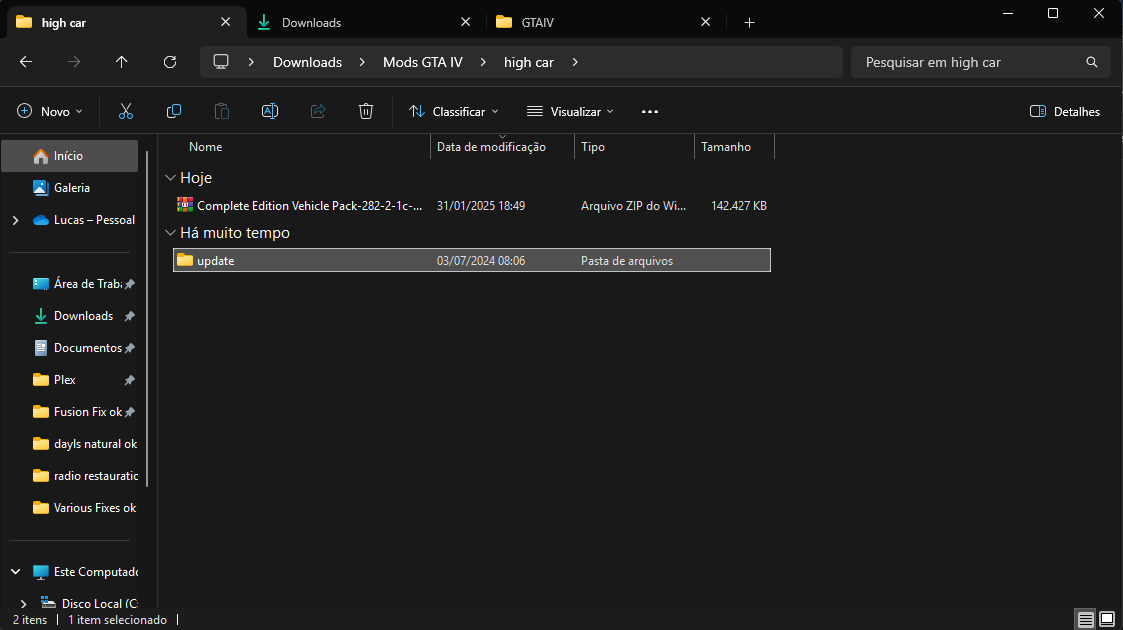
Task: Click the pin icon beside Plex
Action: pos(130,380)
